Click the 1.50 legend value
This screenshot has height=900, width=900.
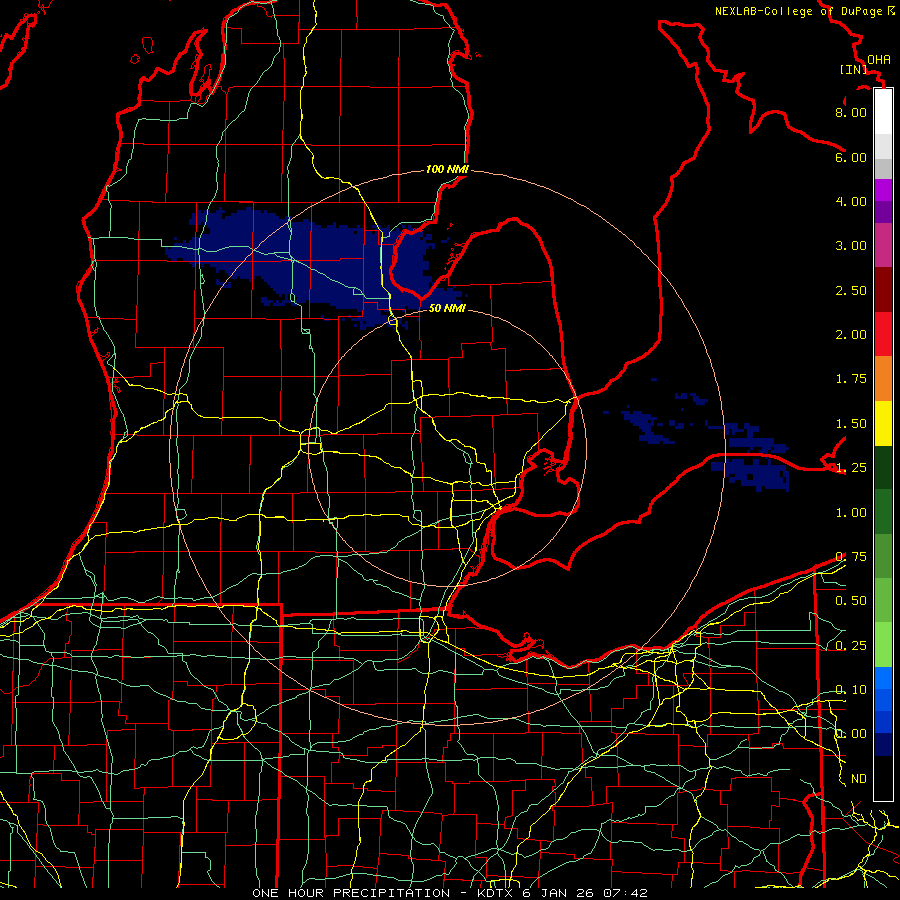851,424
